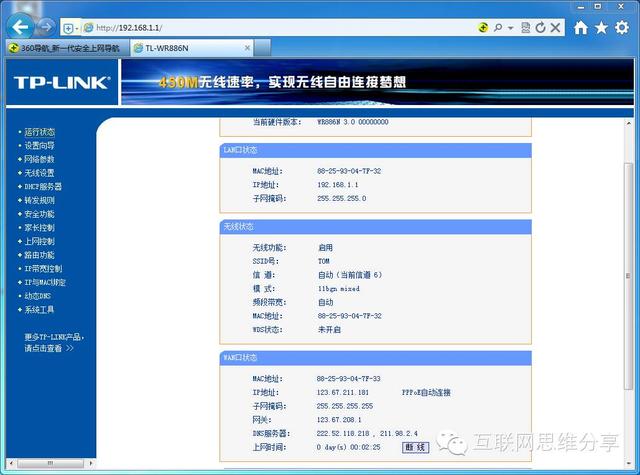Click the search magnifier icon in address bar
The image size is (640, 475).
[x=498, y=28]
